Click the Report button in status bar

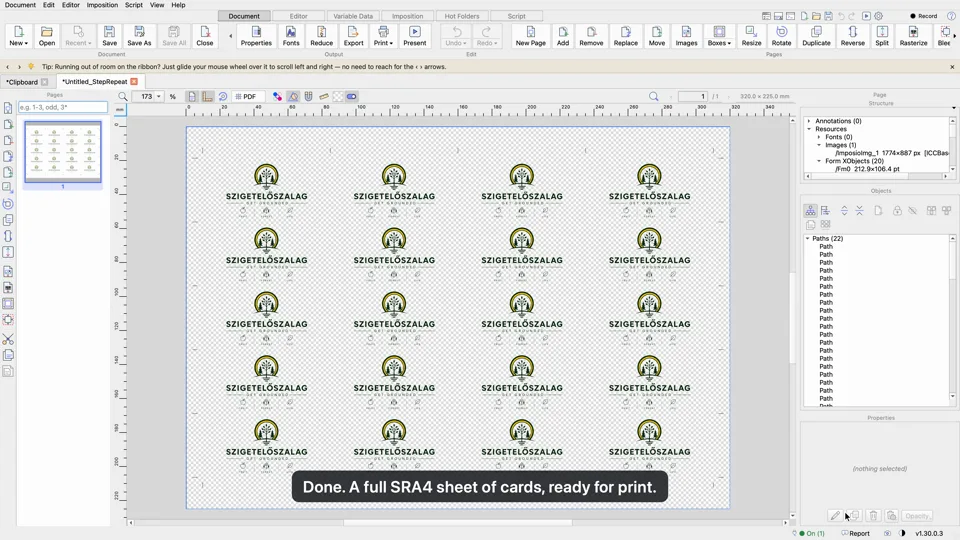coord(855,533)
